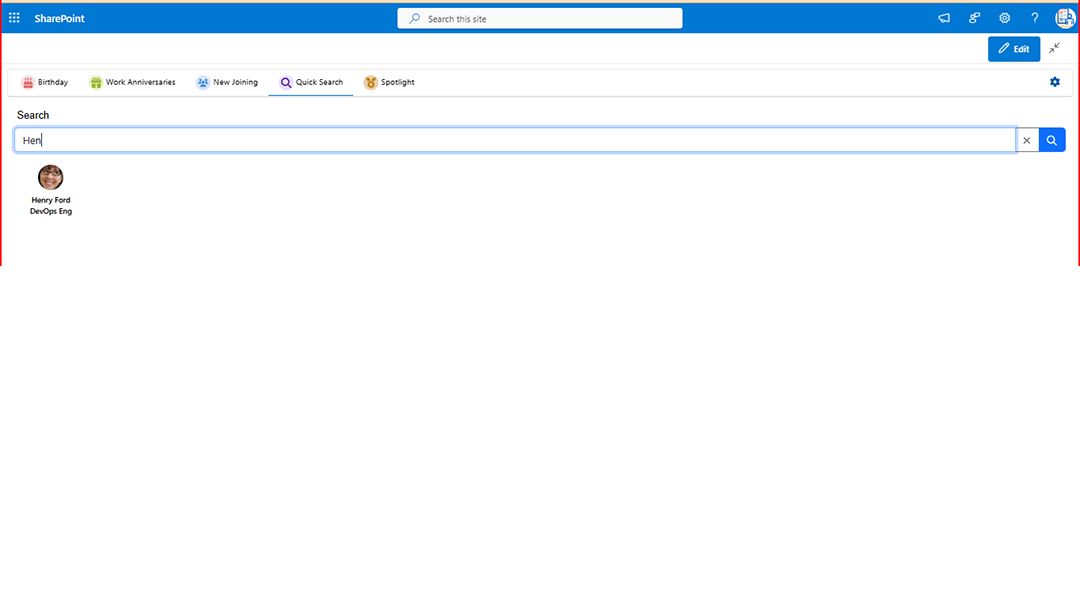
Task: Click Henry Ford's profile photo
Action: click(50, 177)
